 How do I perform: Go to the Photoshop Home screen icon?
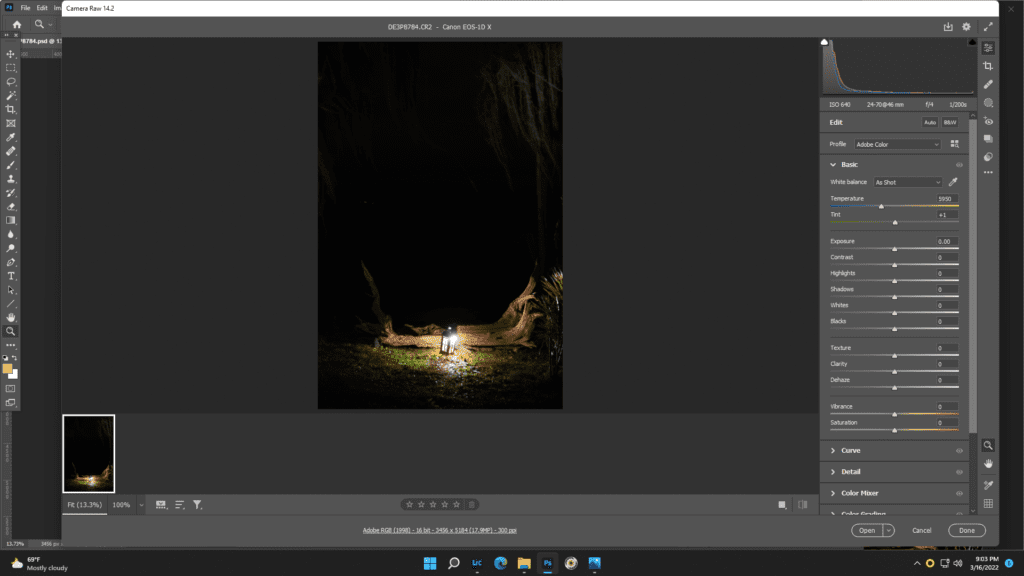click(x=17, y=25)
